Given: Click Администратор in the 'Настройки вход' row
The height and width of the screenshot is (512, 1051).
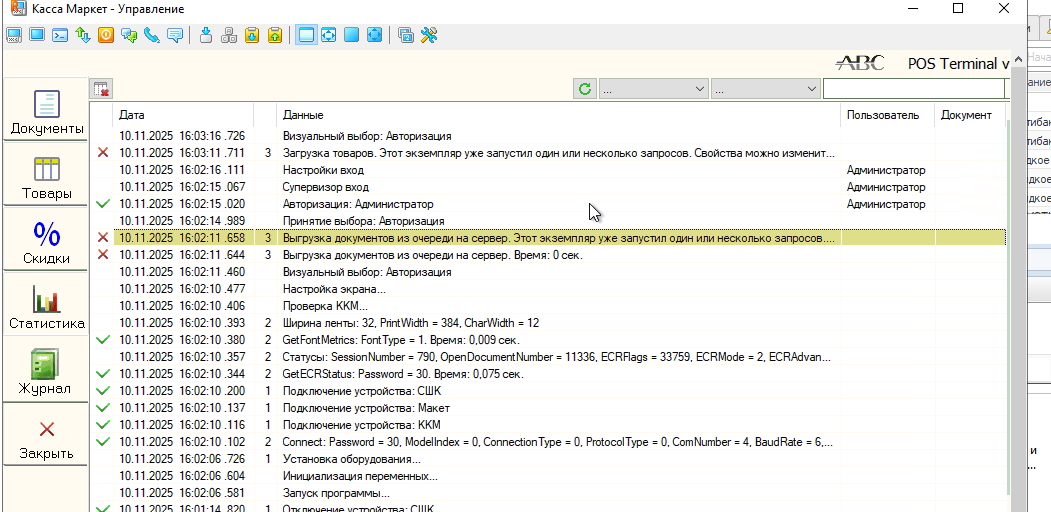Looking at the screenshot, I should pyautogui.click(x=886, y=170).
